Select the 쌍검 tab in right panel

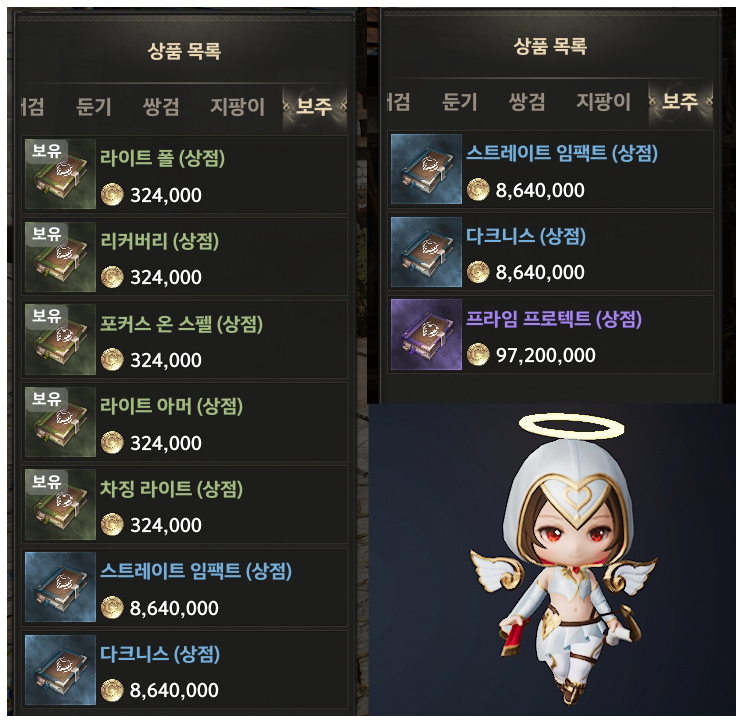pyautogui.click(x=526, y=102)
